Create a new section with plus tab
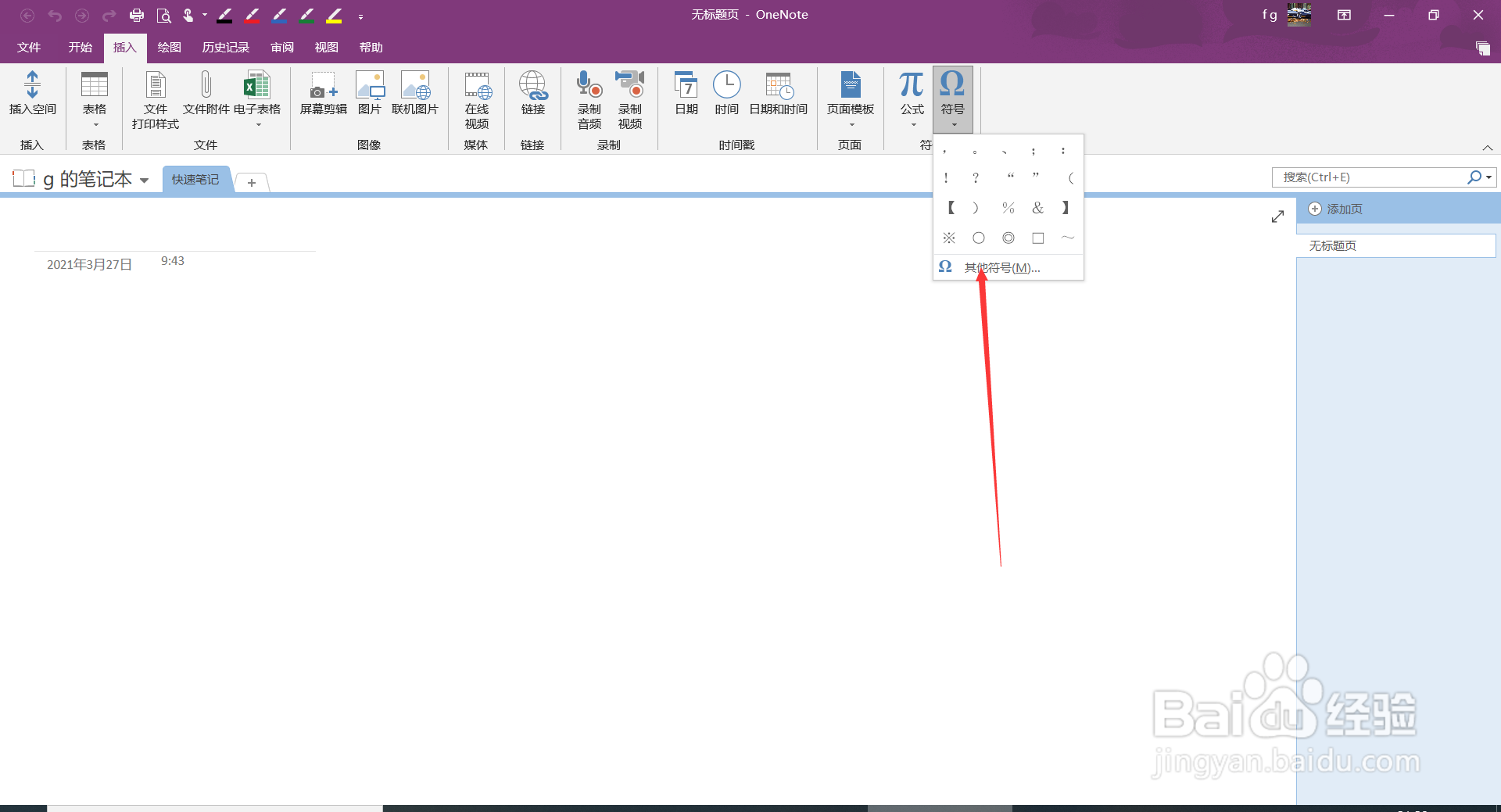The width and height of the screenshot is (1501, 812). tap(252, 182)
